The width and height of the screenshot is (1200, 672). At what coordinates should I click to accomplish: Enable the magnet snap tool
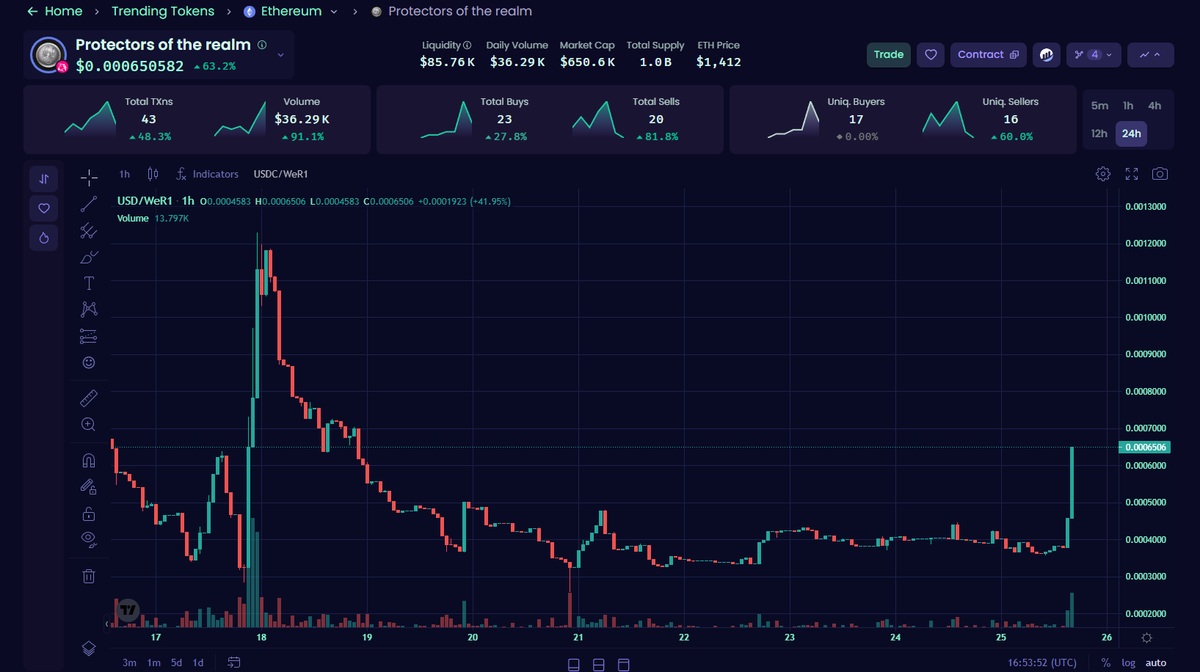coord(88,459)
